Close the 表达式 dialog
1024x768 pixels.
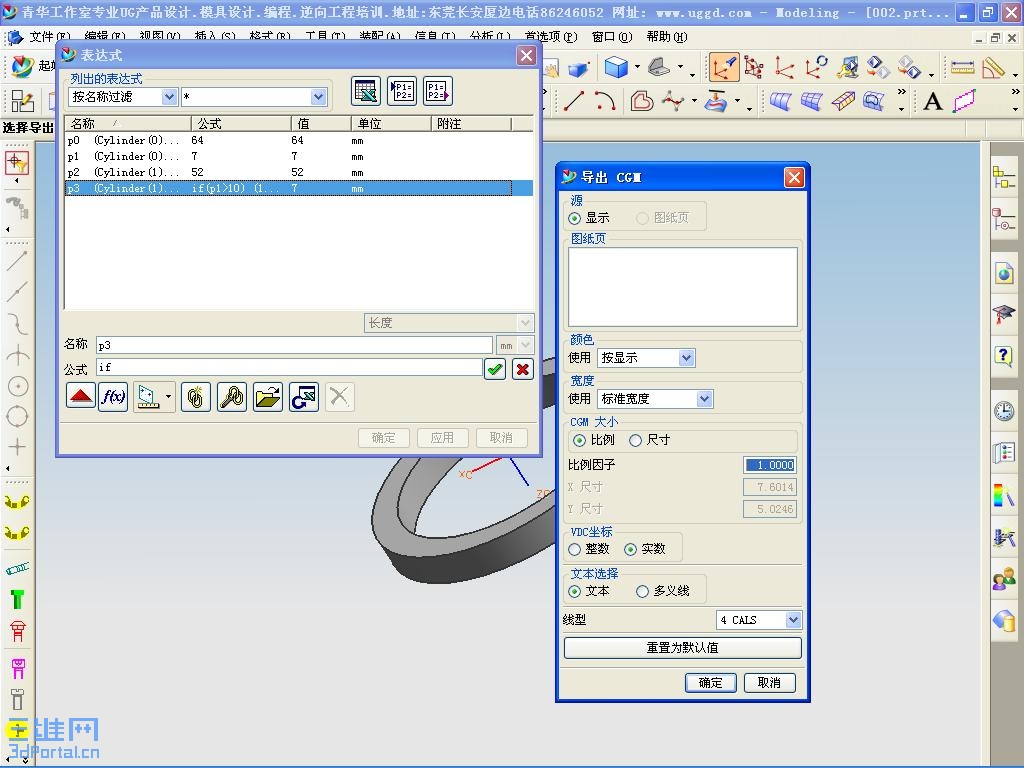click(526, 56)
